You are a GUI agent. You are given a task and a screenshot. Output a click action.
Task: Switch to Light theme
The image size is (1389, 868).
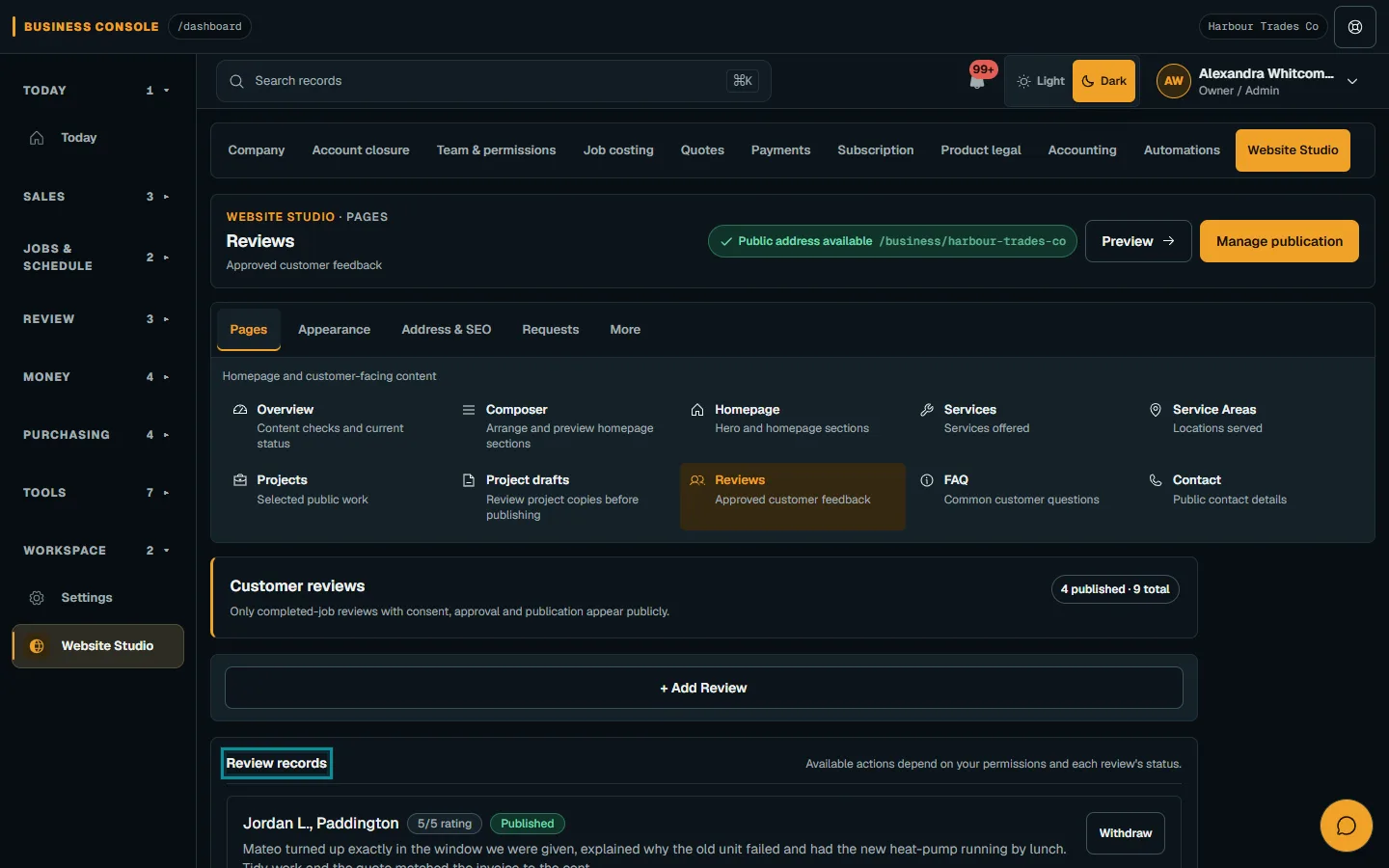coord(1041,81)
